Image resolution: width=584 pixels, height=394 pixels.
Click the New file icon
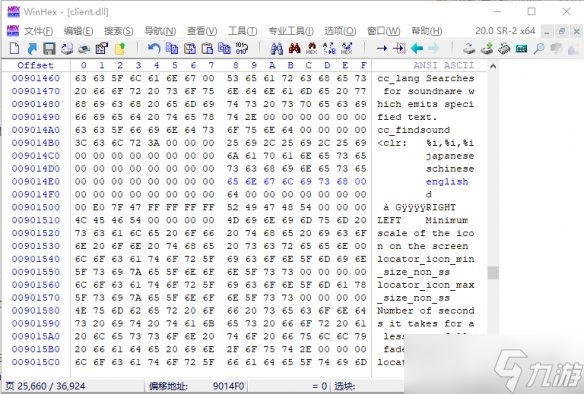coord(15,48)
